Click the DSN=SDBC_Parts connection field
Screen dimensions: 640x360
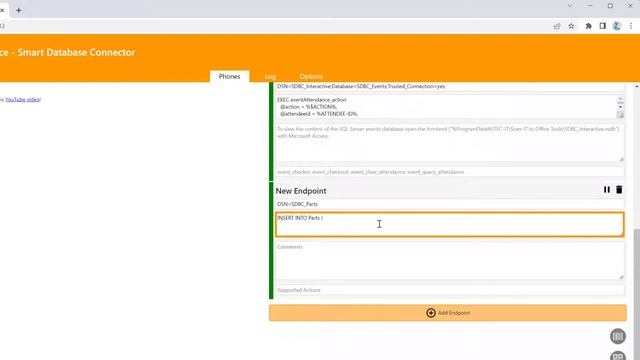pyautogui.click(x=450, y=204)
